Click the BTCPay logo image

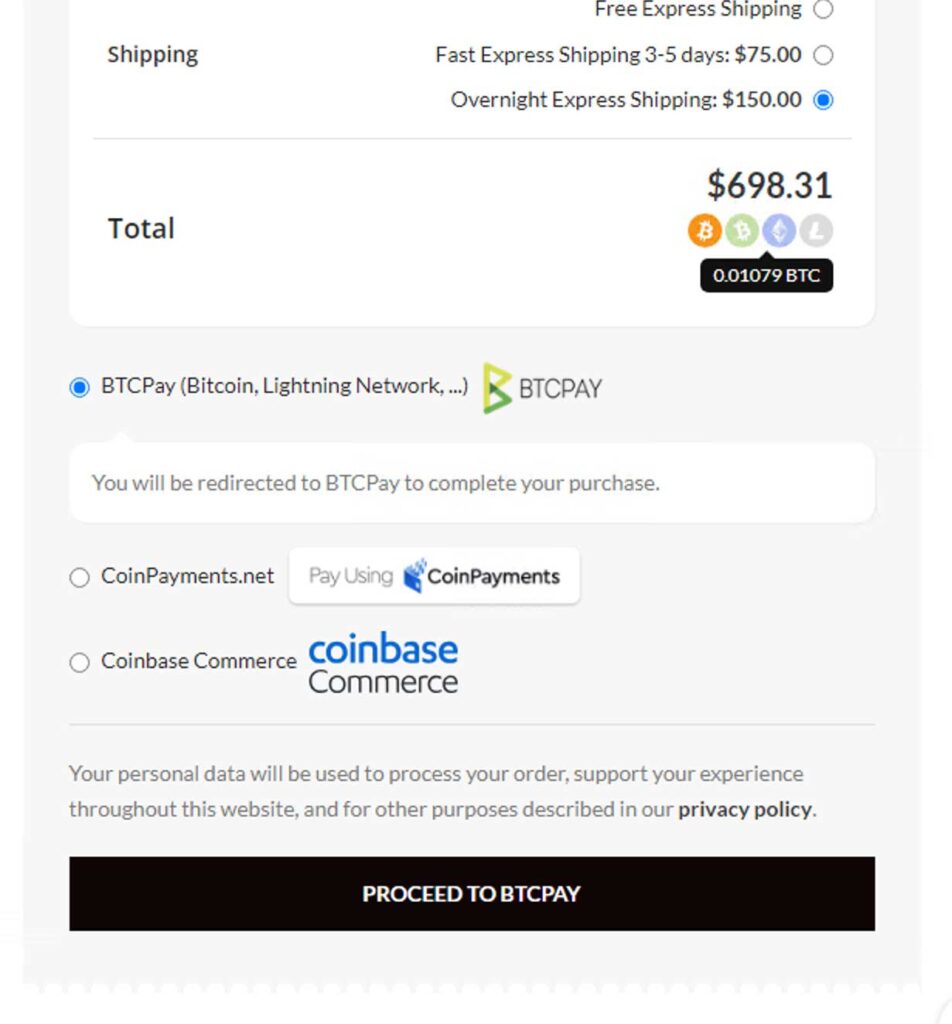543,388
